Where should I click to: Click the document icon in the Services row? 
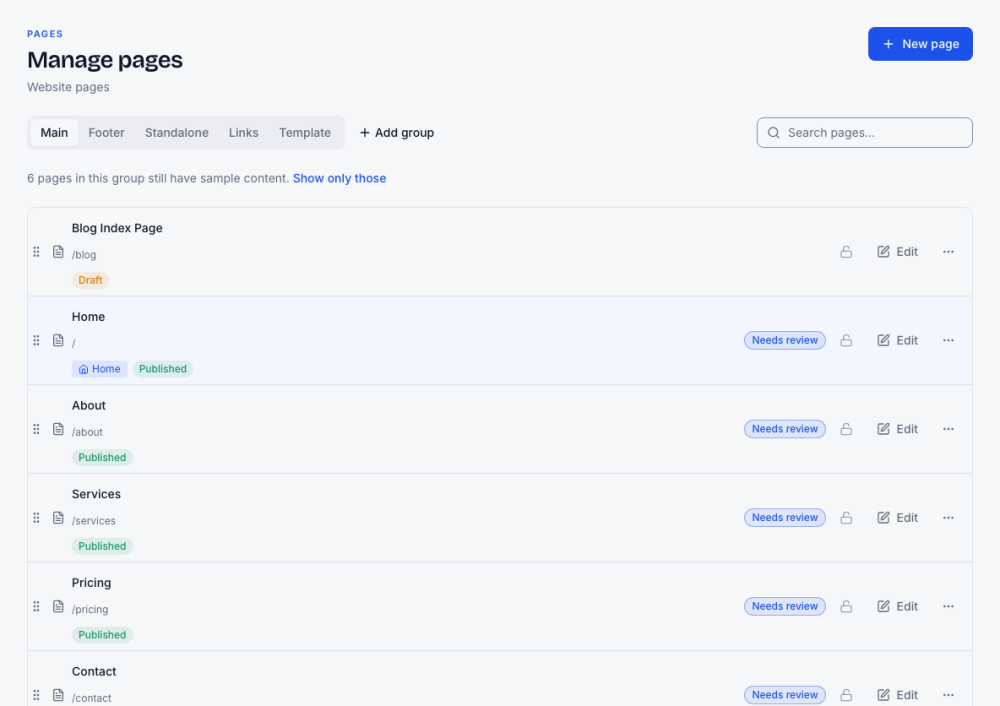(58, 518)
